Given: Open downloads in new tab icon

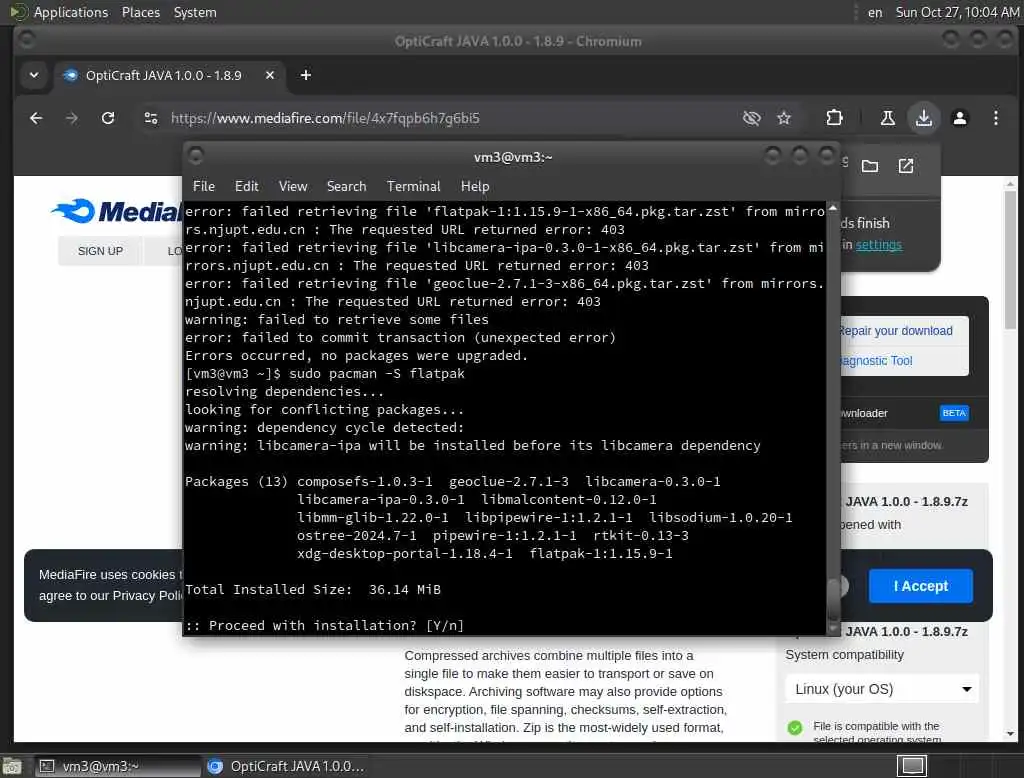Looking at the screenshot, I should click(x=906, y=166).
